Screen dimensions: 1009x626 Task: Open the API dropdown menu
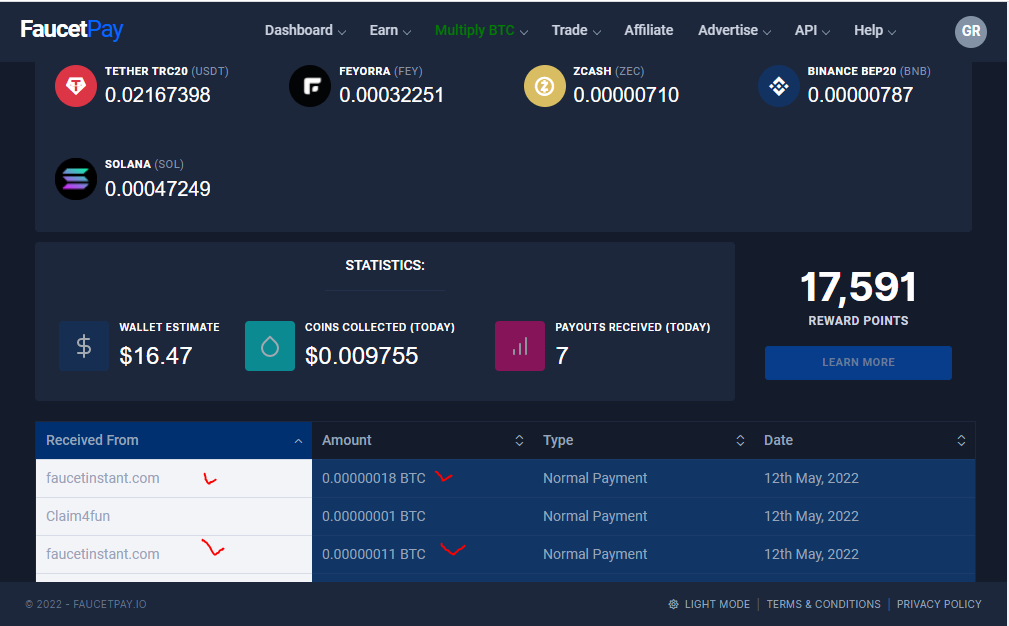coord(812,30)
